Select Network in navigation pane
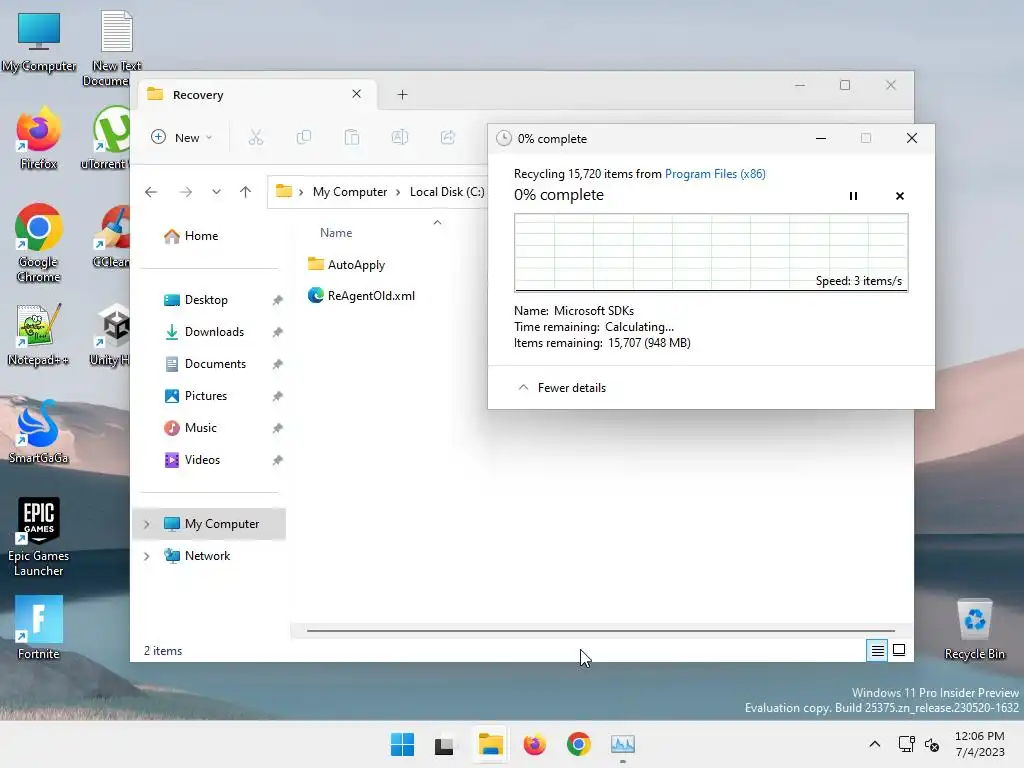 pos(209,556)
